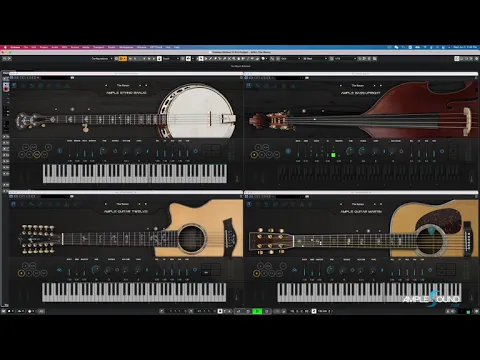Open first panel tab icon in Guitar Martin window
Viewport: 480px width, 360px height.
[249, 204]
